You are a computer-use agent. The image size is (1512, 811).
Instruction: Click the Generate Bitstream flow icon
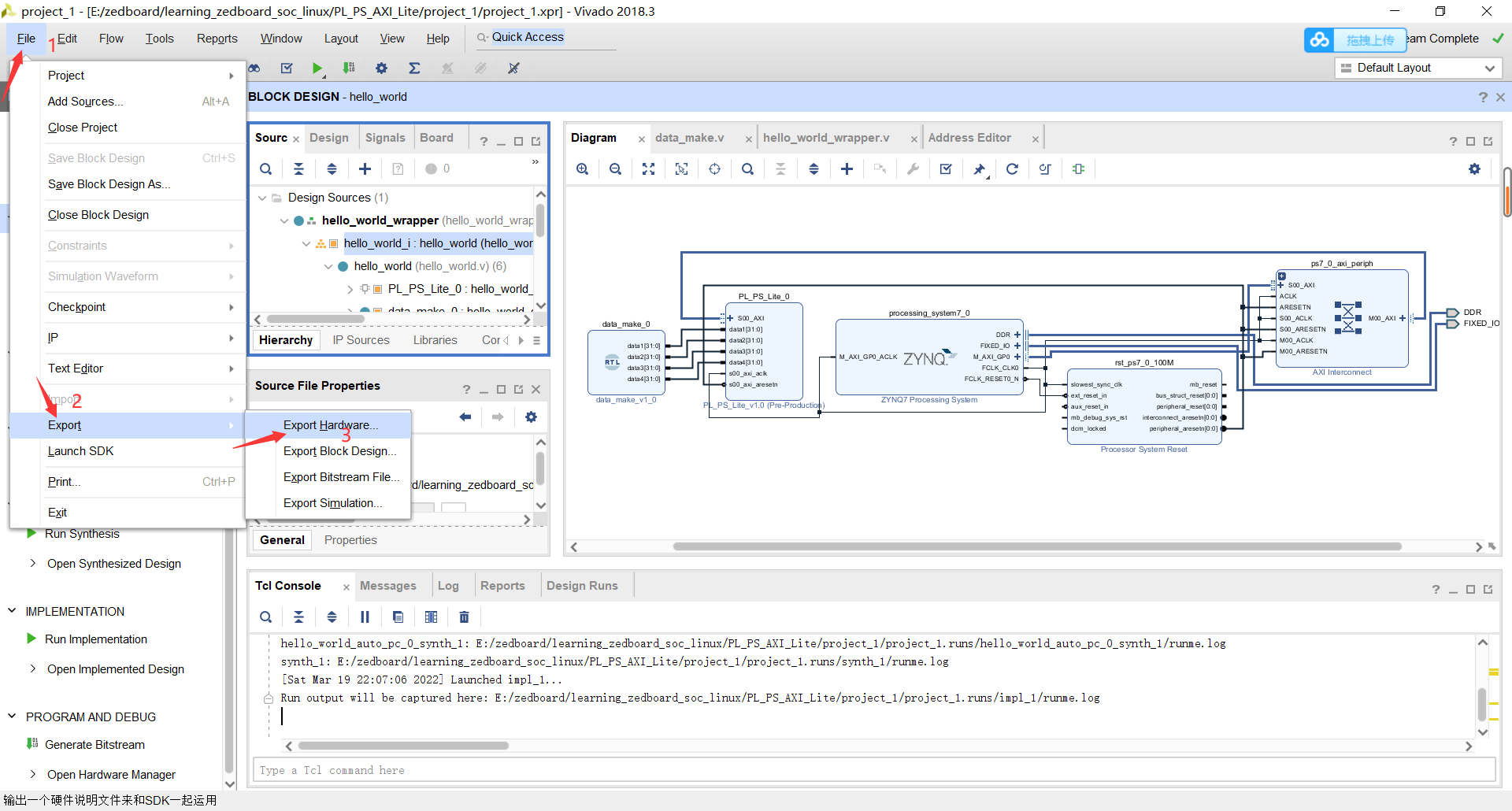tap(32, 743)
